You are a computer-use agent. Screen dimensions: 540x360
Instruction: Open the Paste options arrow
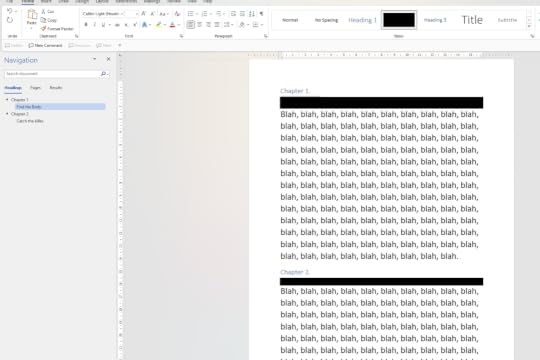coord(32,28)
